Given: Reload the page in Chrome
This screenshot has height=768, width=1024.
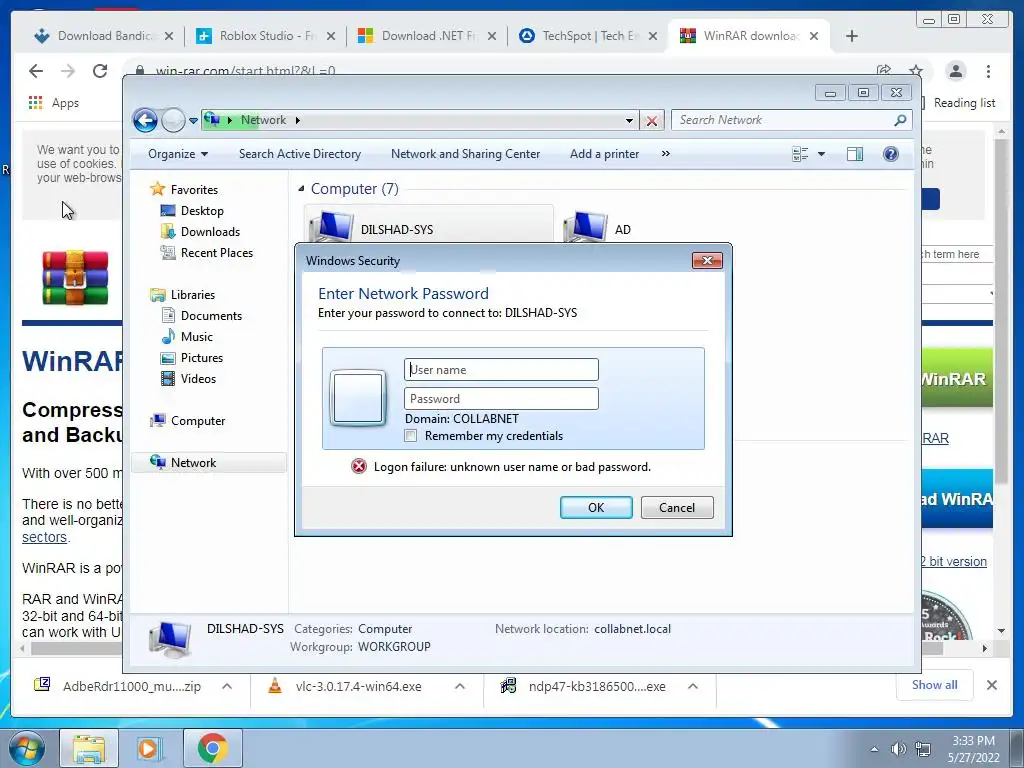Looking at the screenshot, I should [100, 71].
